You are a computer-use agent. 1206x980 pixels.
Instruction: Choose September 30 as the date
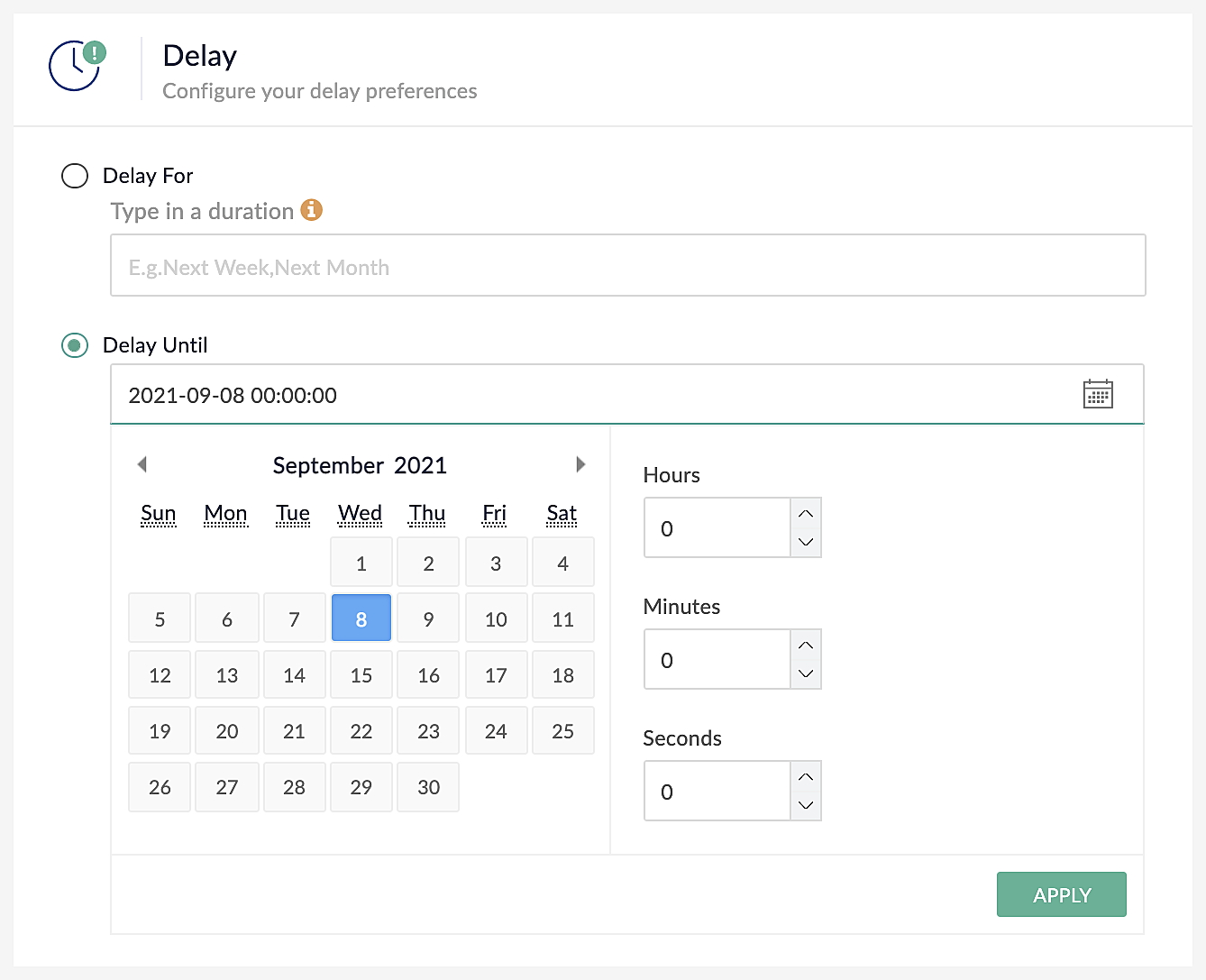coord(428,786)
